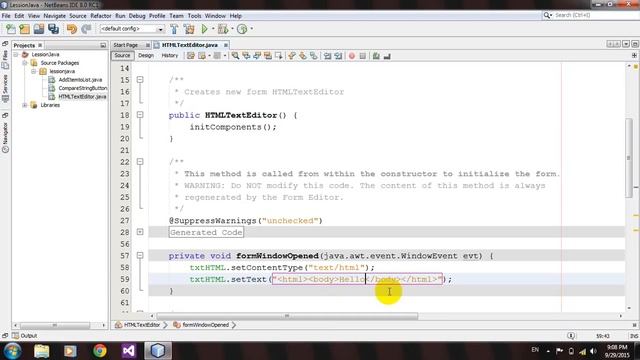The image size is (640, 360).
Task: Click the Debug Project icon
Action: tap(223, 29)
